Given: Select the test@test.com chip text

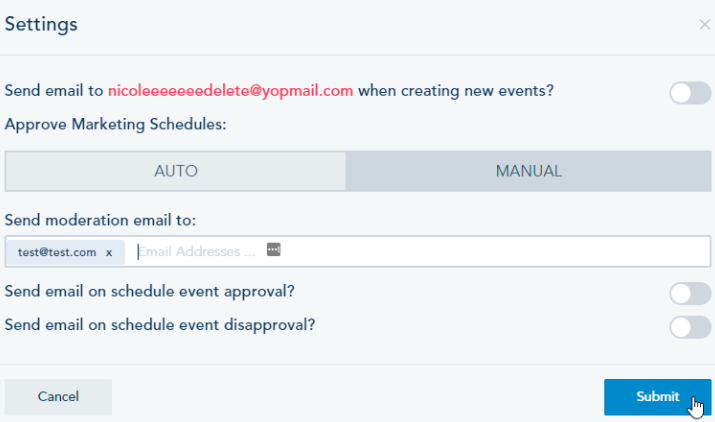Looking at the screenshot, I should point(57,253).
